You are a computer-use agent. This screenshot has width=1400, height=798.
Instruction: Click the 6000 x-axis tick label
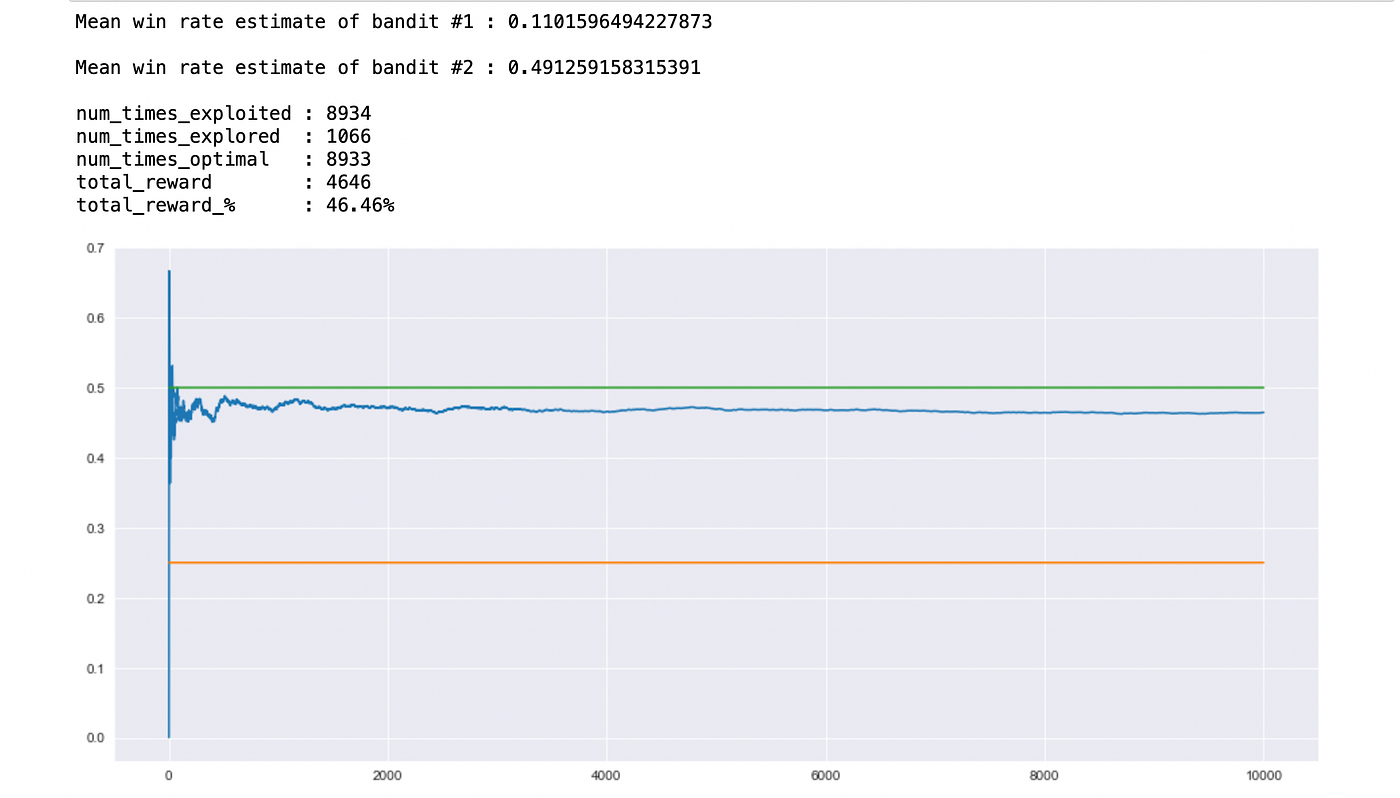click(825, 775)
